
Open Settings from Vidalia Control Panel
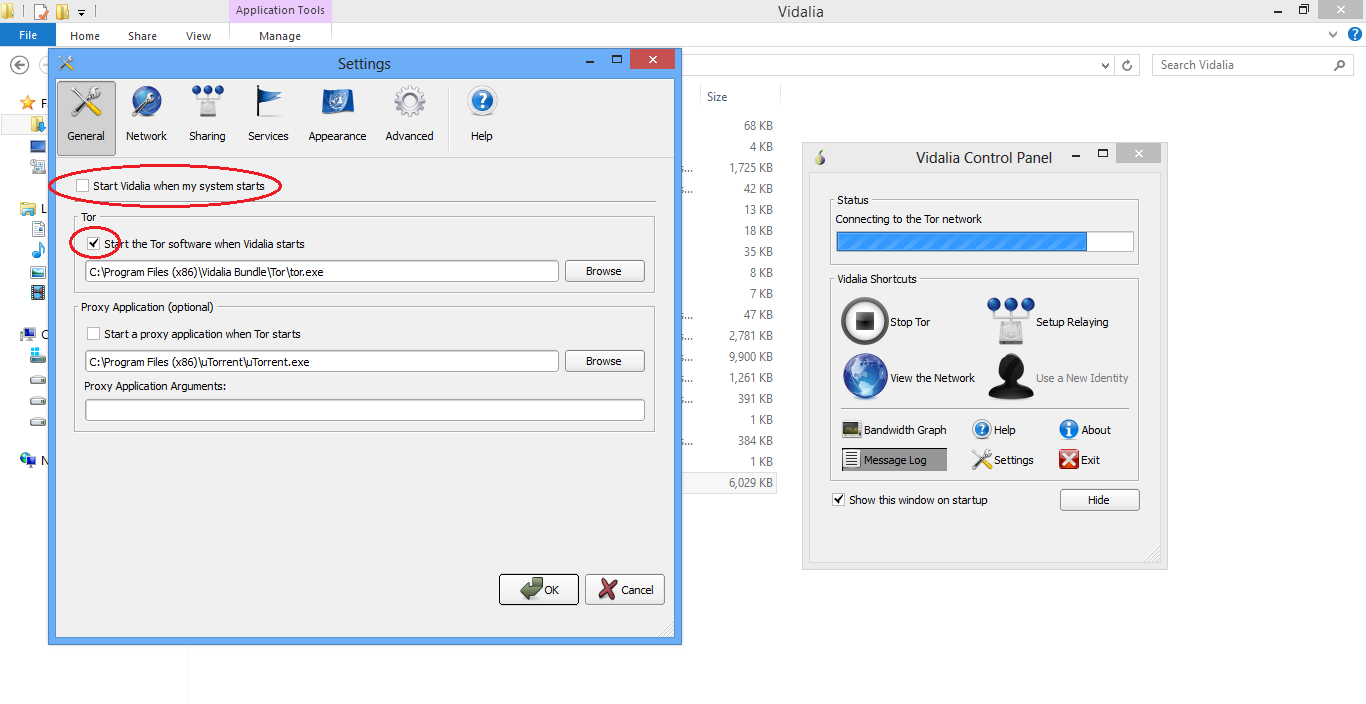click(x=1002, y=460)
